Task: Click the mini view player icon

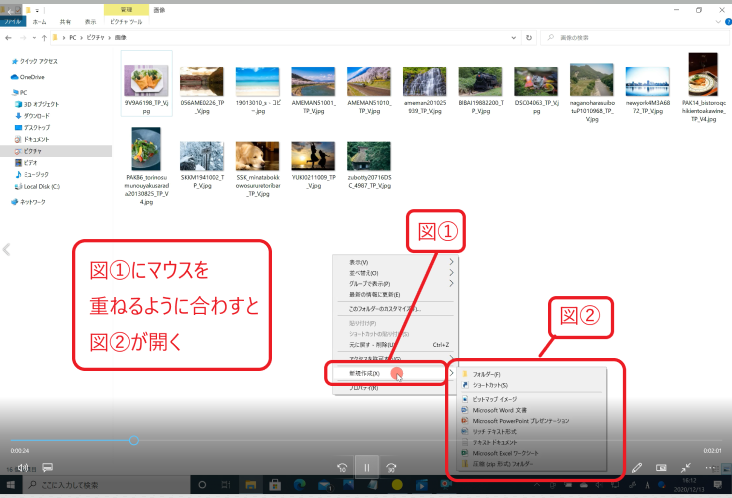Action: 661,467
